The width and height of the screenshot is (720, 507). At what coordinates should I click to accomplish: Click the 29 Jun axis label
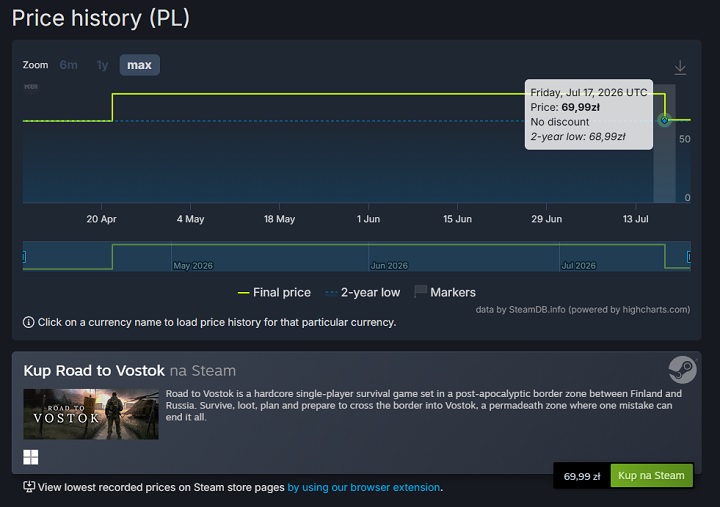pyautogui.click(x=546, y=219)
